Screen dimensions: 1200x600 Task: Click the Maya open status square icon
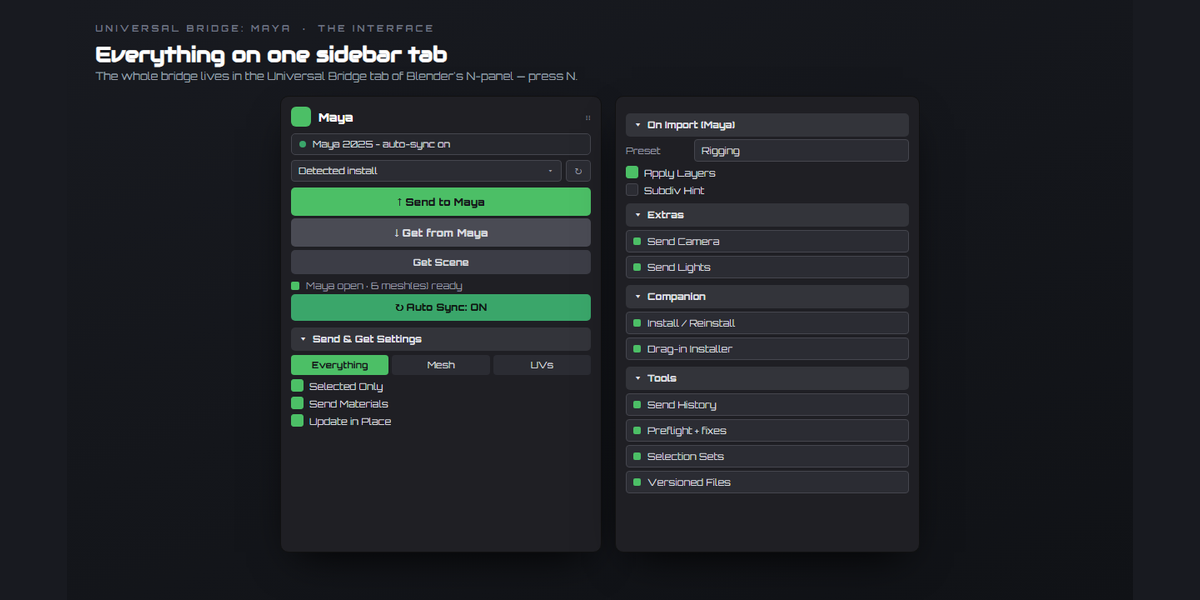coord(295,286)
